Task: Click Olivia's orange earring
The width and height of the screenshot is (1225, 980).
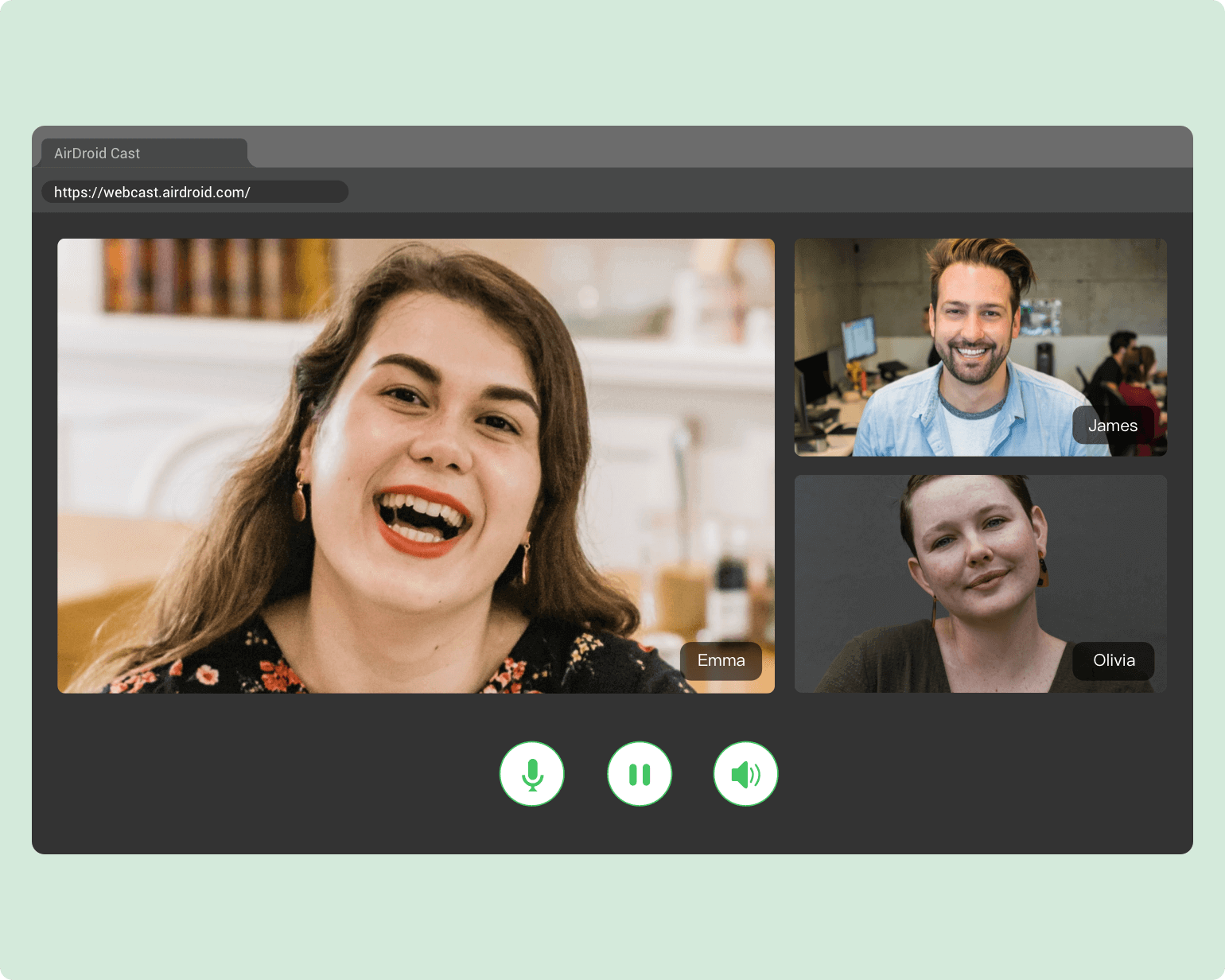Action: click(x=1042, y=570)
